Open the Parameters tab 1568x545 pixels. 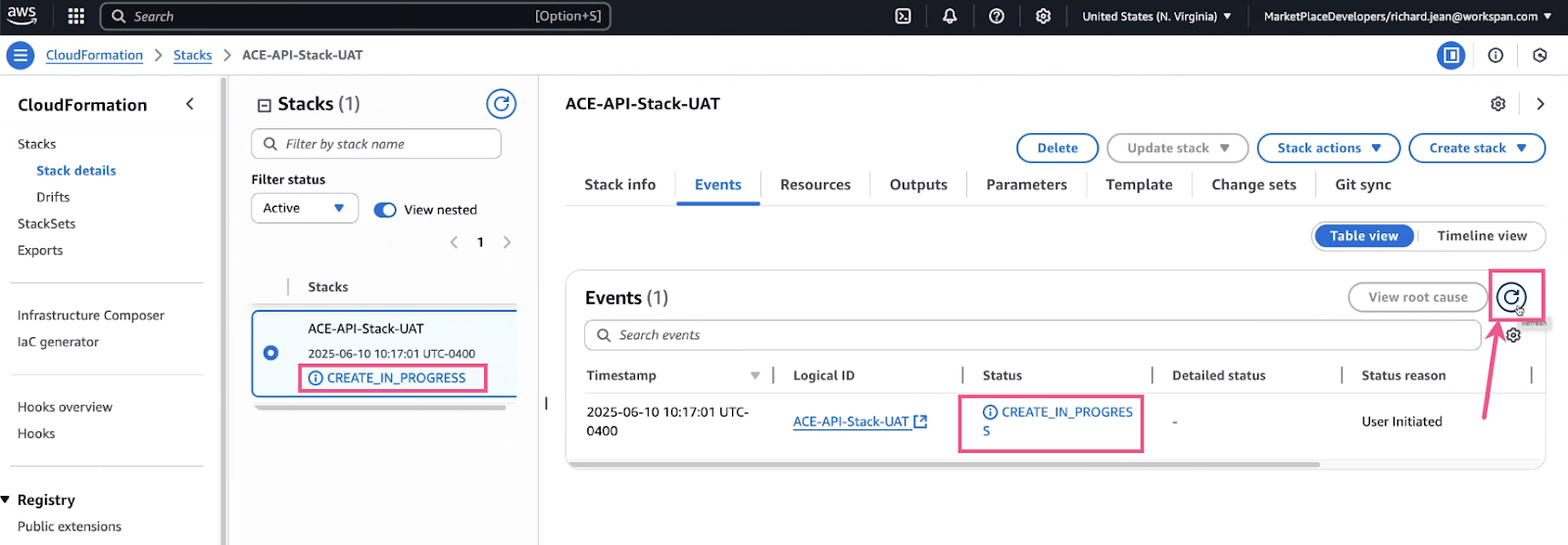click(1026, 184)
